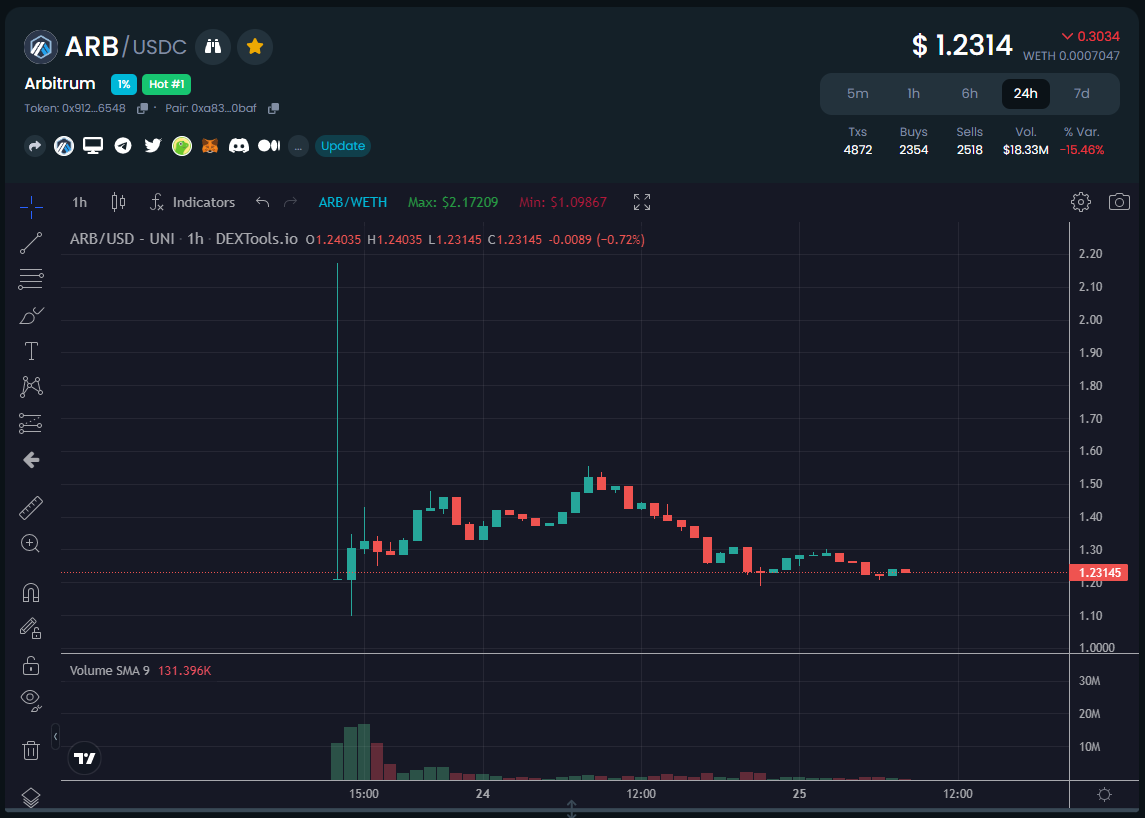Viewport: 1145px width, 818px height.
Task: Copy the Pair address 0xa83...0baf
Action: (x=273, y=108)
